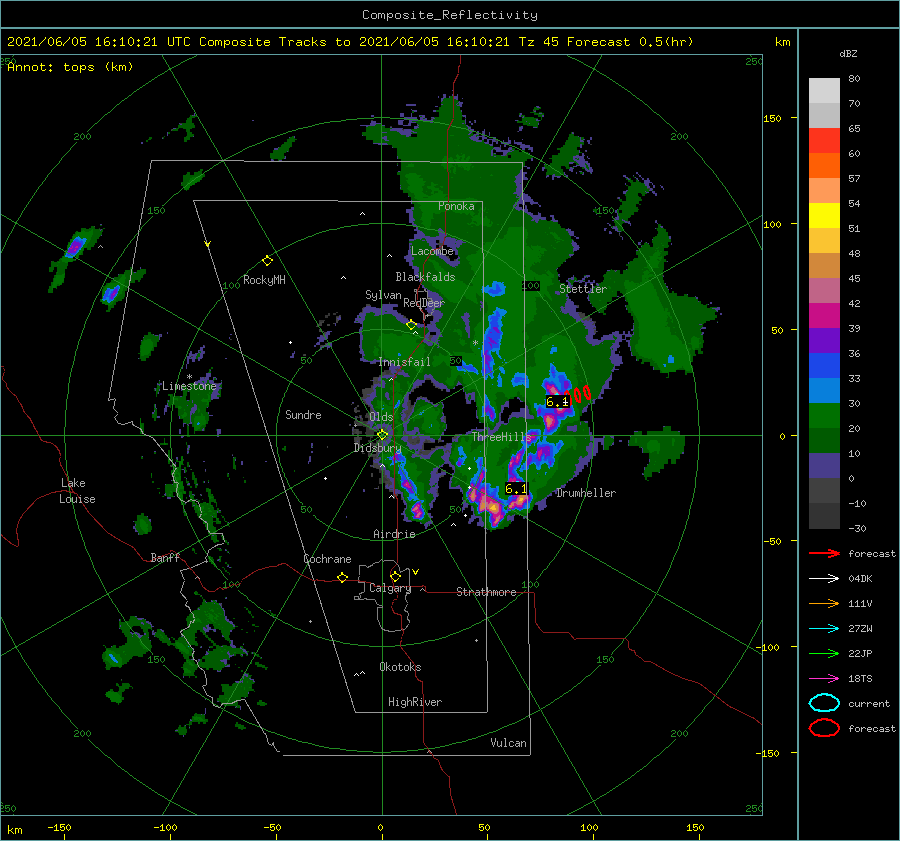Click the 65 dBZ red swatch
The height and width of the screenshot is (841, 900).
[824, 140]
